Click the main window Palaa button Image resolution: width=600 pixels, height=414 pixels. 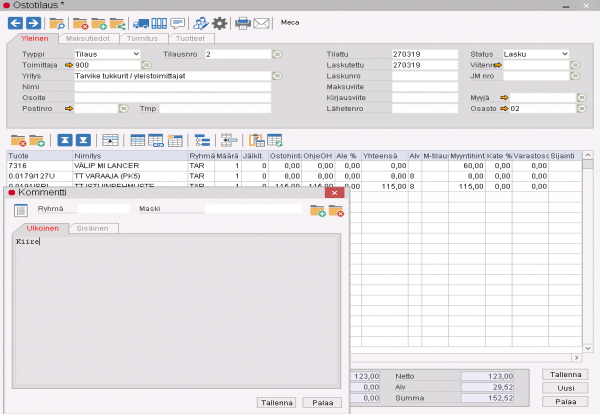565,402
